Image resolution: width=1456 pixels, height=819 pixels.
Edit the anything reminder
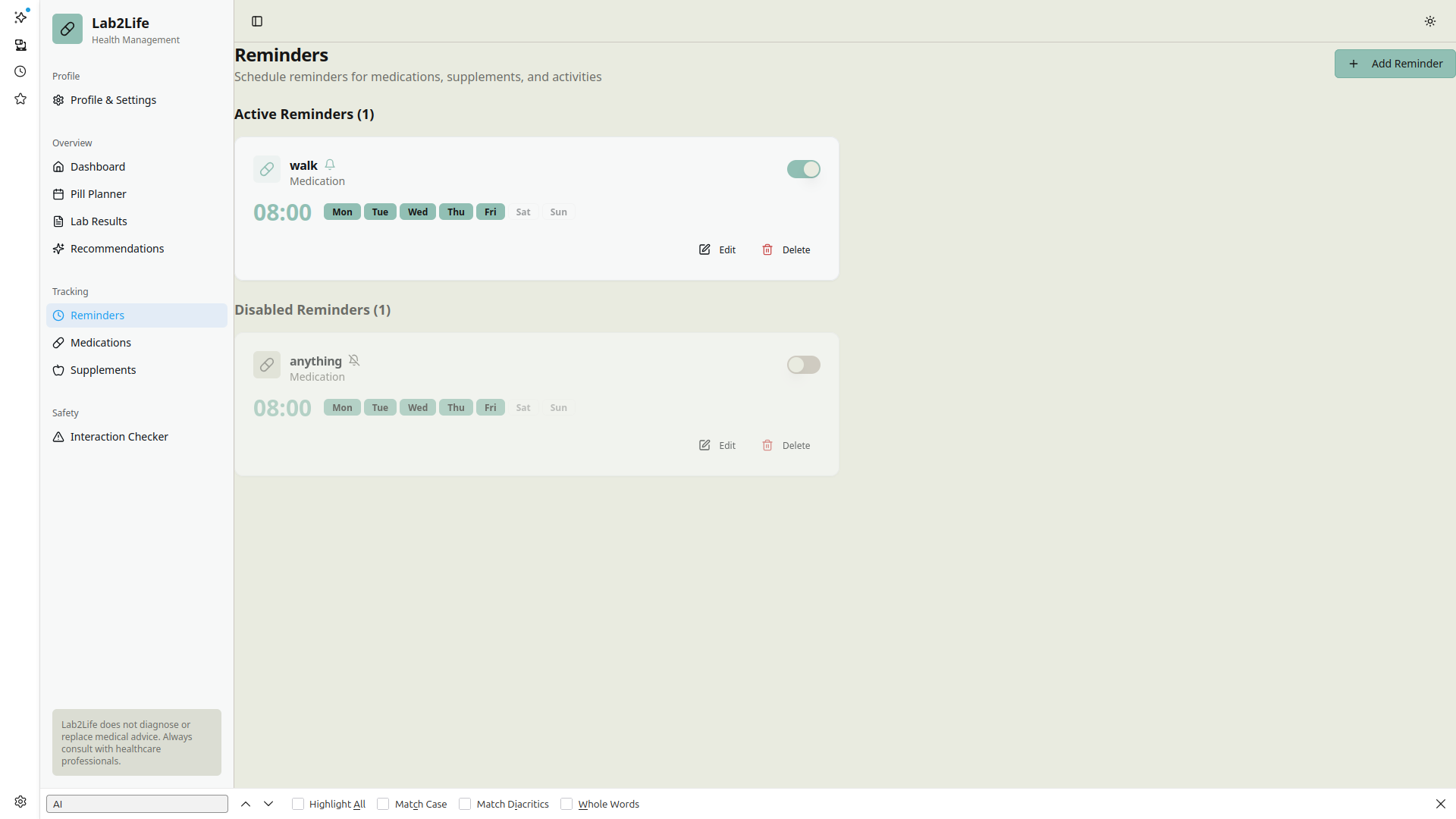click(x=717, y=445)
